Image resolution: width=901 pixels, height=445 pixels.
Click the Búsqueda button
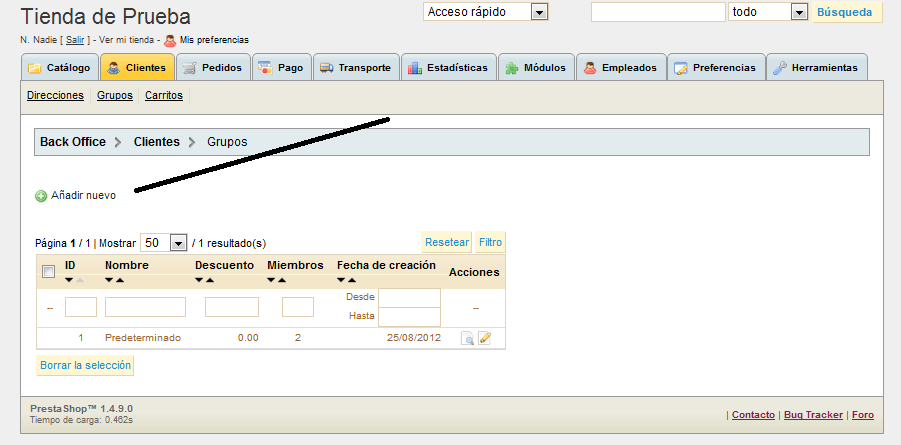(x=847, y=12)
